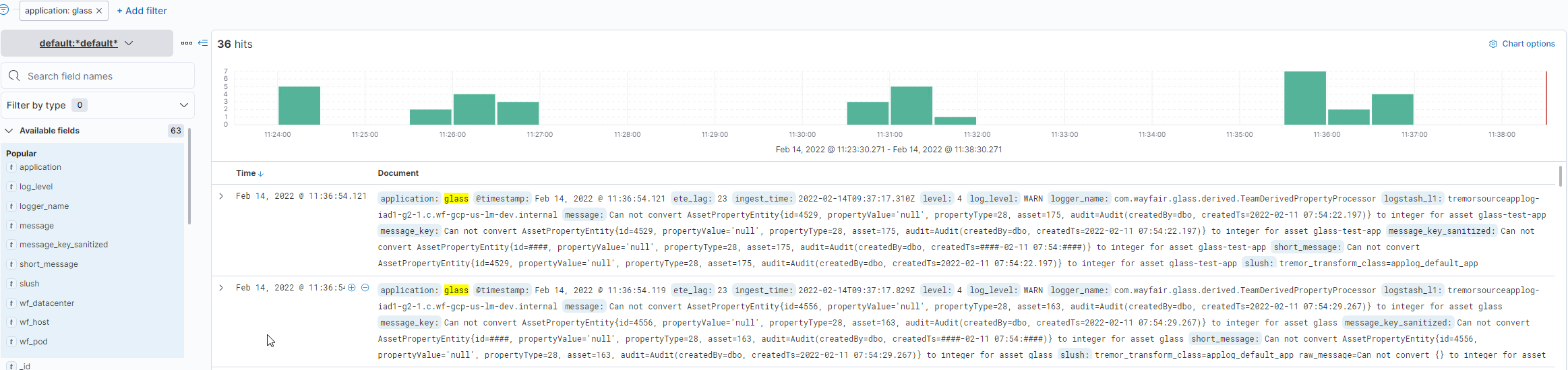The height and width of the screenshot is (370, 1568).
Task: Click the document table scrollbar
Action: coord(1561,175)
